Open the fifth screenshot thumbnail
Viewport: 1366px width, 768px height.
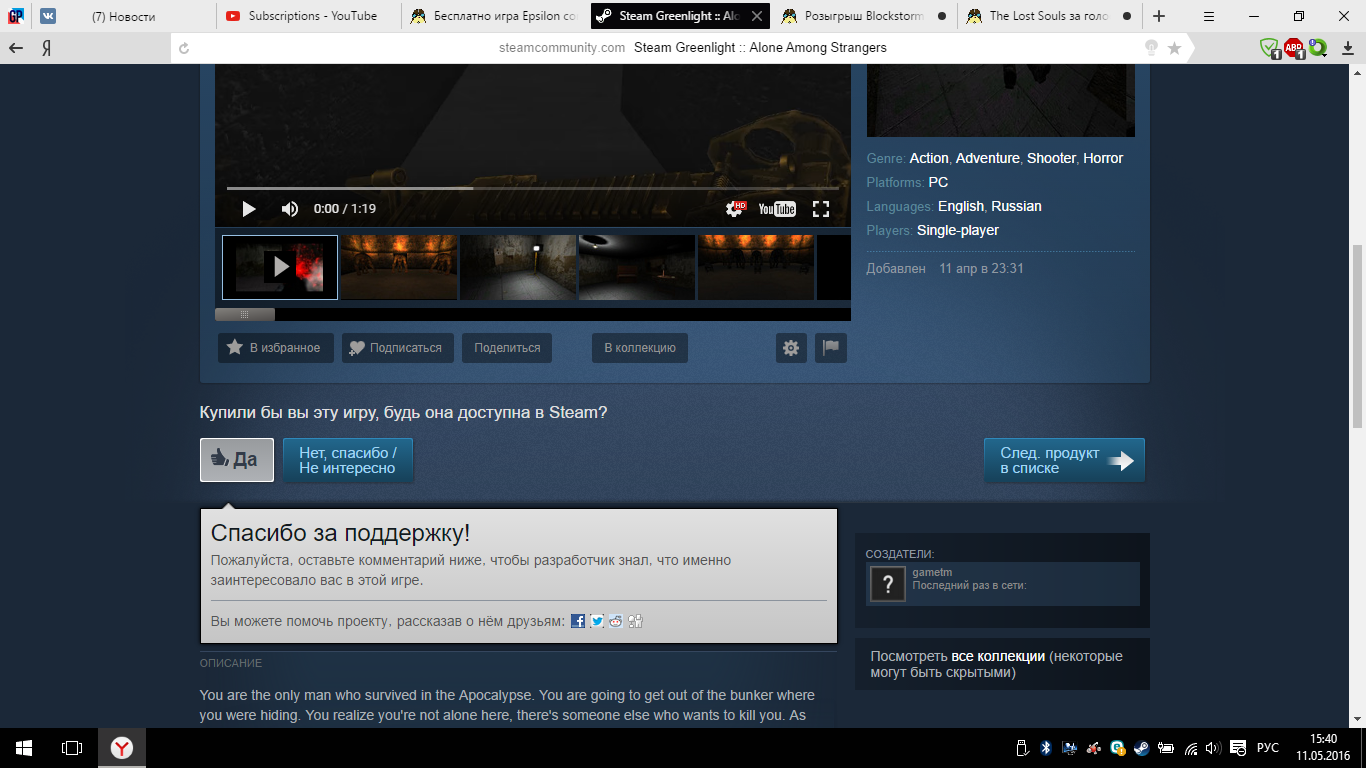pyautogui.click(x=756, y=267)
